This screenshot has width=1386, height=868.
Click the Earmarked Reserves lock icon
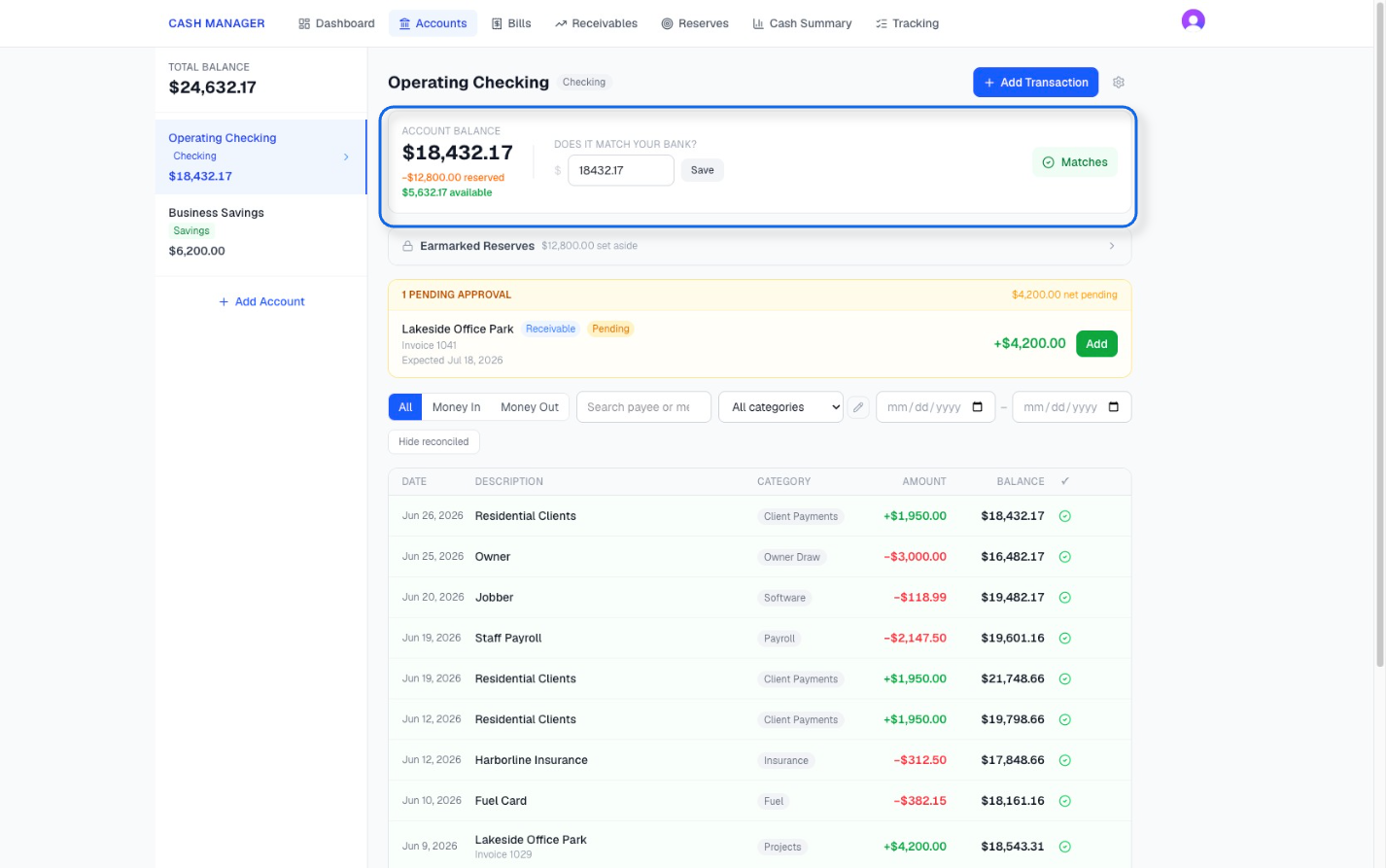pos(408,246)
